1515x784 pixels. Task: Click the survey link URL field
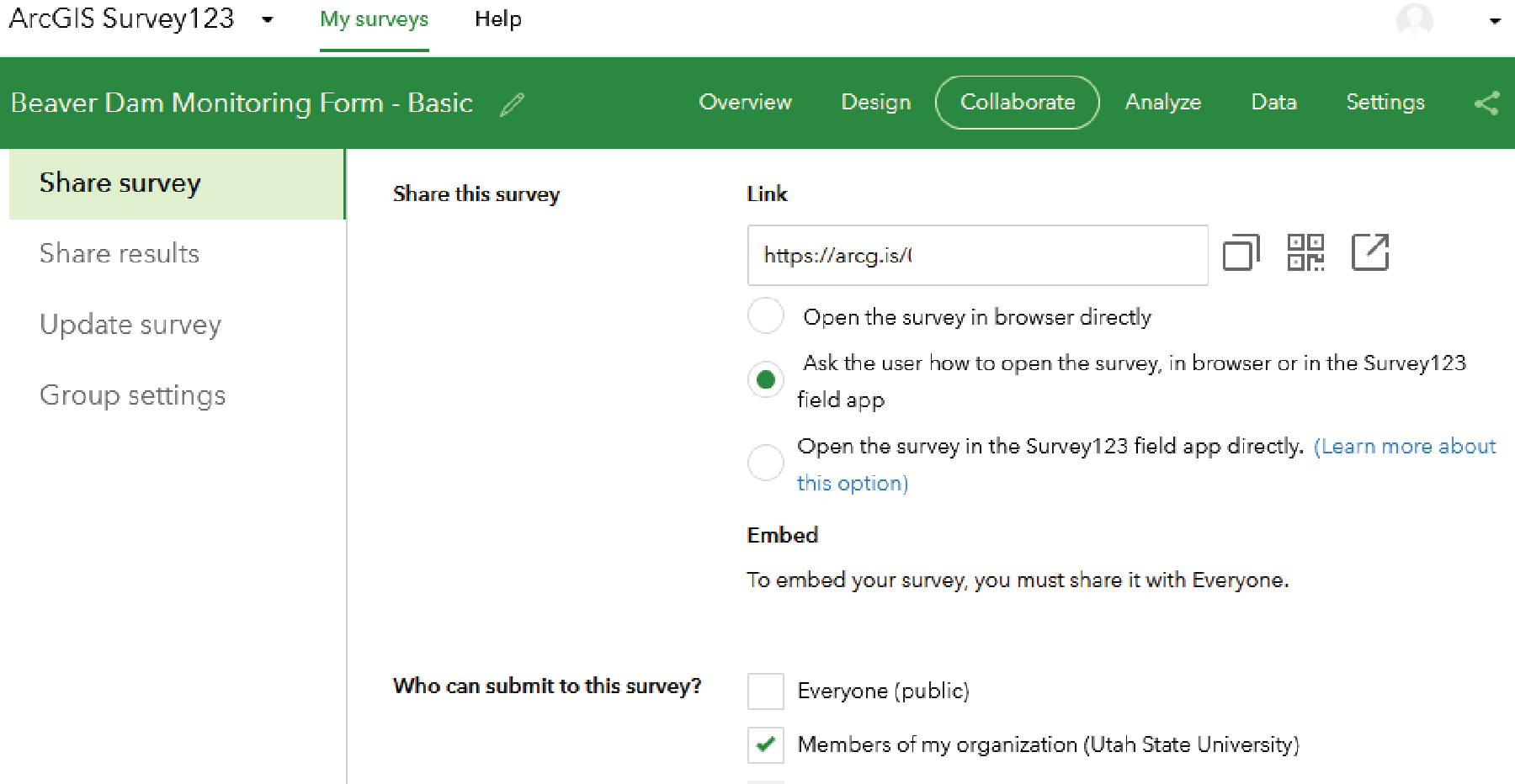977,255
